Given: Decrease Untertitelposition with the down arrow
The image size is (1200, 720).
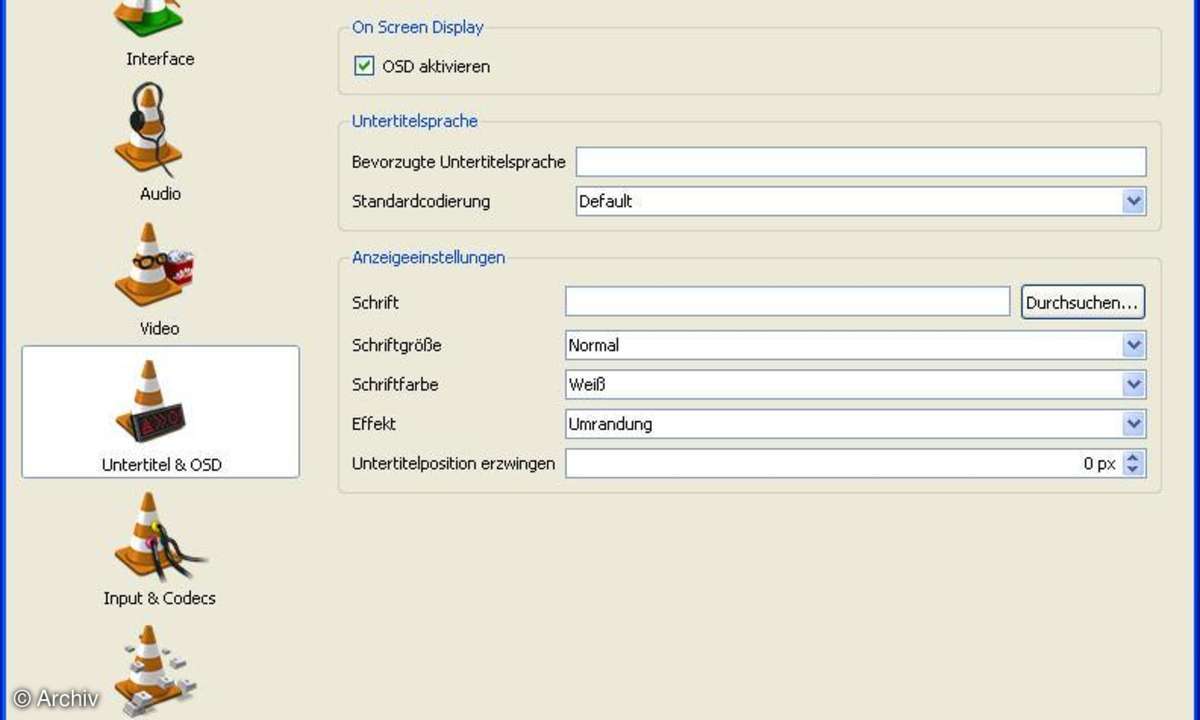Looking at the screenshot, I should (1132, 470).
